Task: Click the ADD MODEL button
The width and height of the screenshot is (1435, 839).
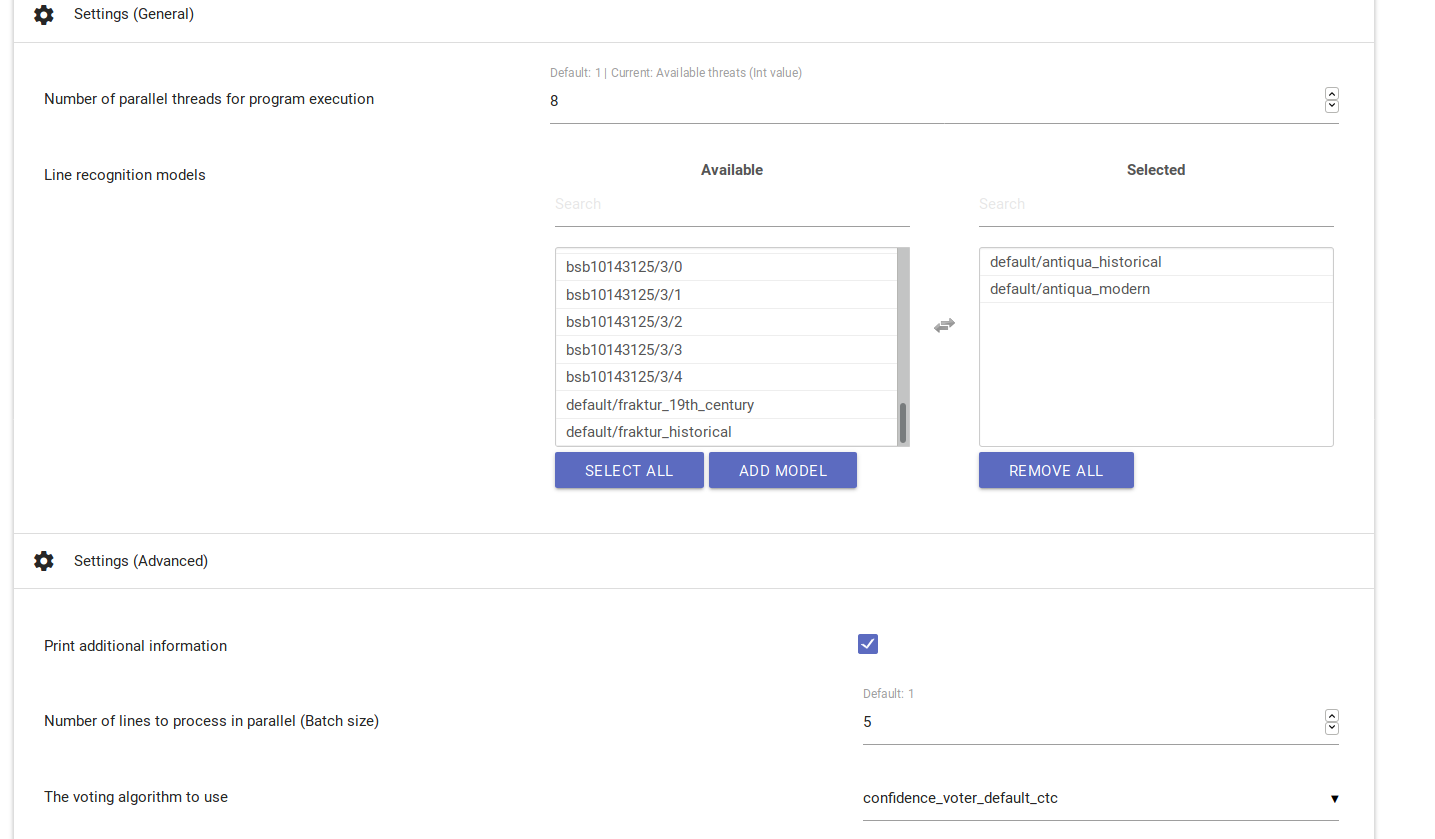Action: (783, 470)
